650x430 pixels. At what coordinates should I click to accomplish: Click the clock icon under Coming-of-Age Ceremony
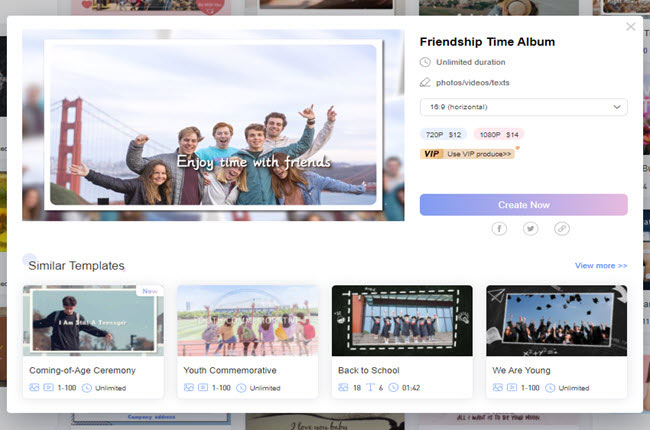(x=87, y=388)
